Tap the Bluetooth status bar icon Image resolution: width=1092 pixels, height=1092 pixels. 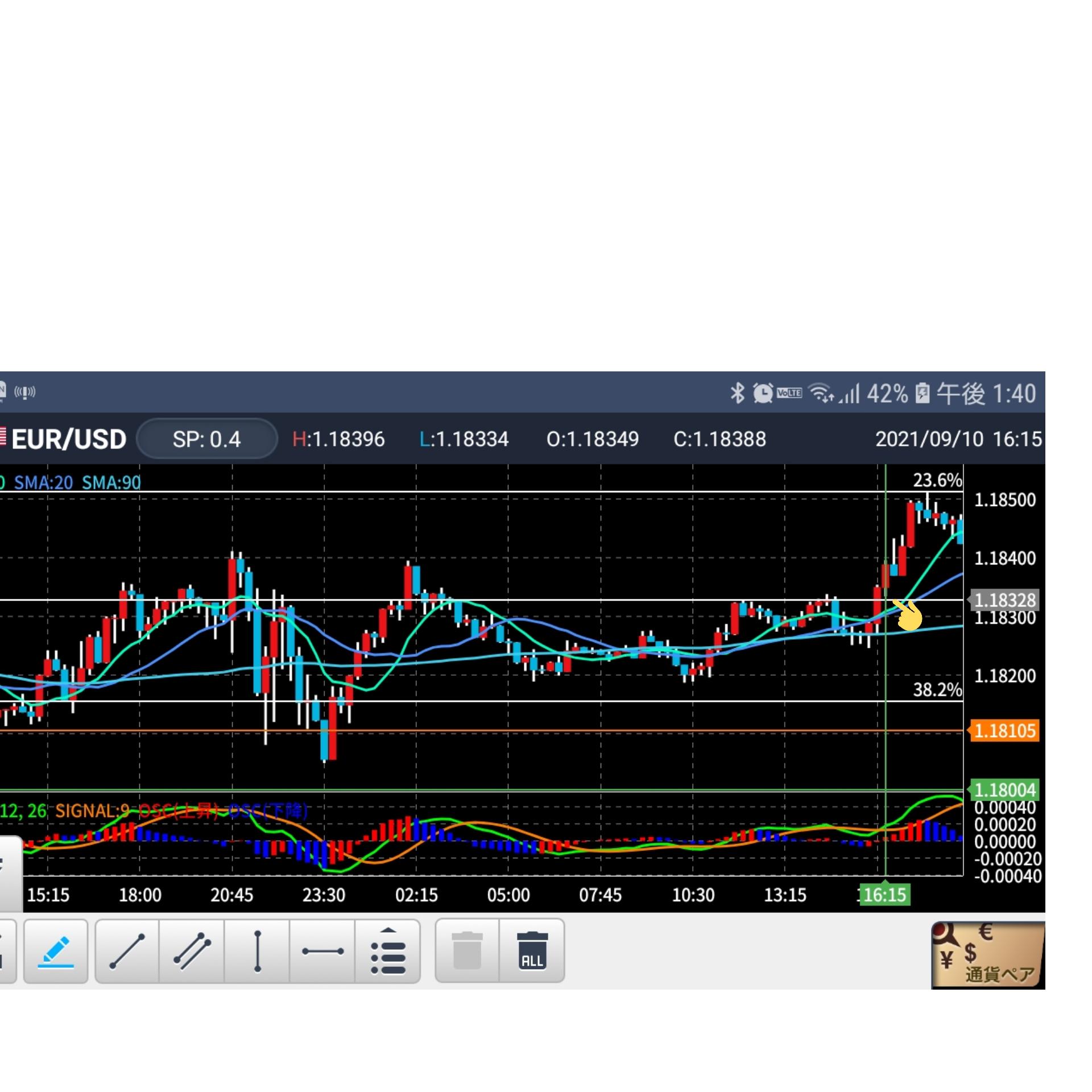pos(738,393)
